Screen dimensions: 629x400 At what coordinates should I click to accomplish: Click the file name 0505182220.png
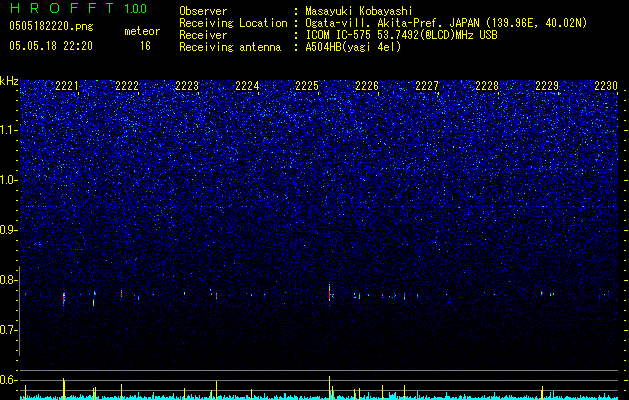click(51, 26)
